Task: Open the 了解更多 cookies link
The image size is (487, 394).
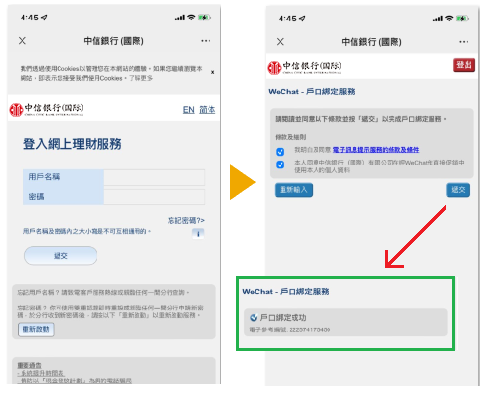Action: 141,78
